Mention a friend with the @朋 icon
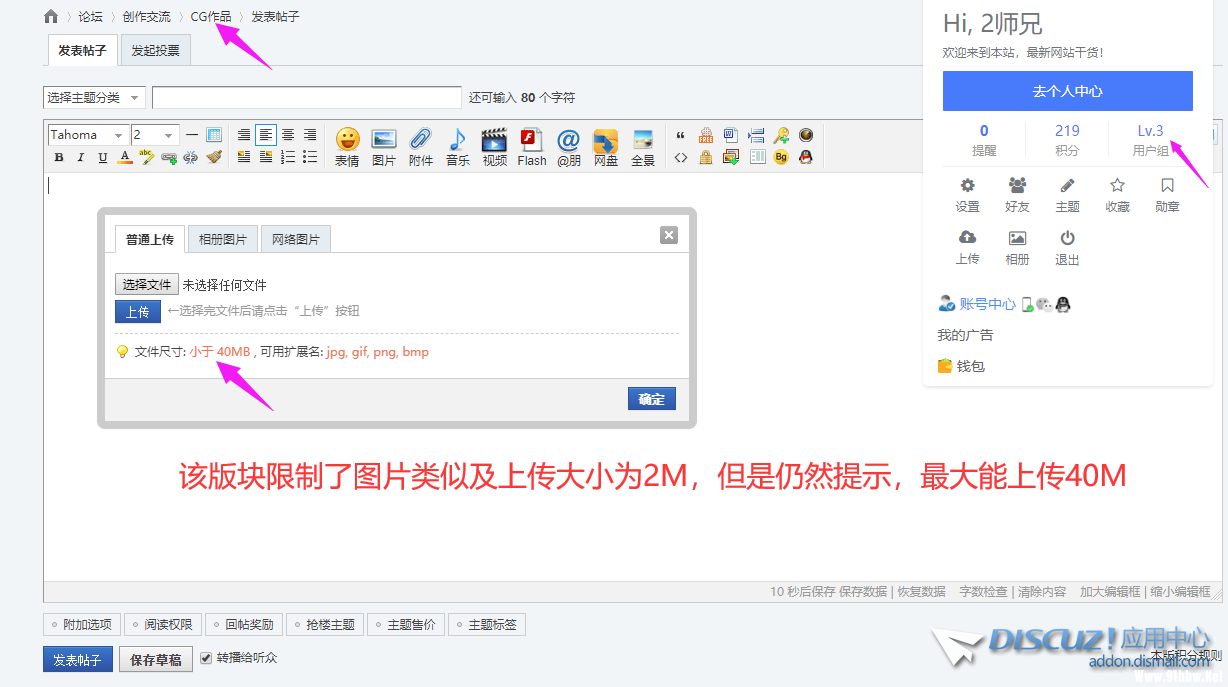Screen dimensions: 1228x687 coord(568,146)
